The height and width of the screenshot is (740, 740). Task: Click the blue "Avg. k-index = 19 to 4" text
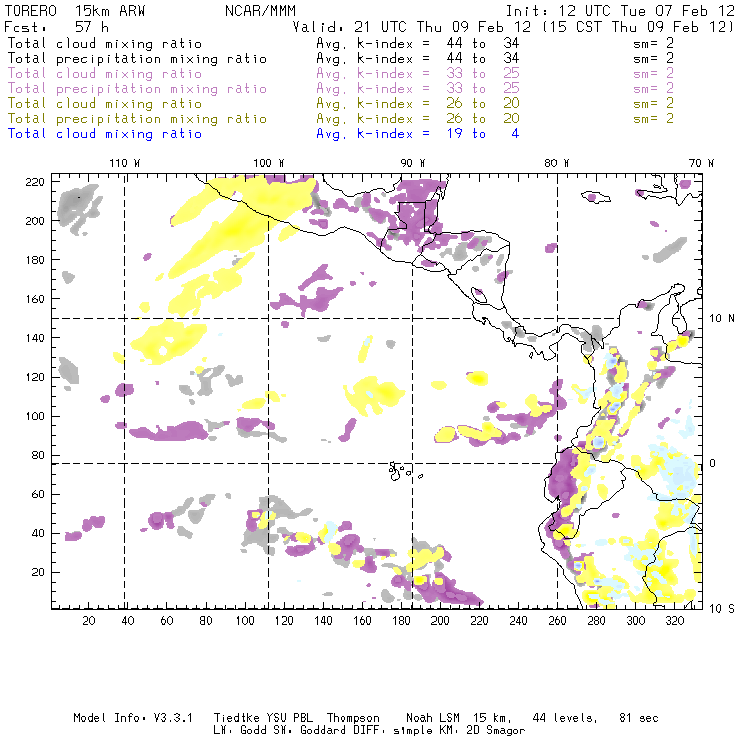click(x=418, y=134)
